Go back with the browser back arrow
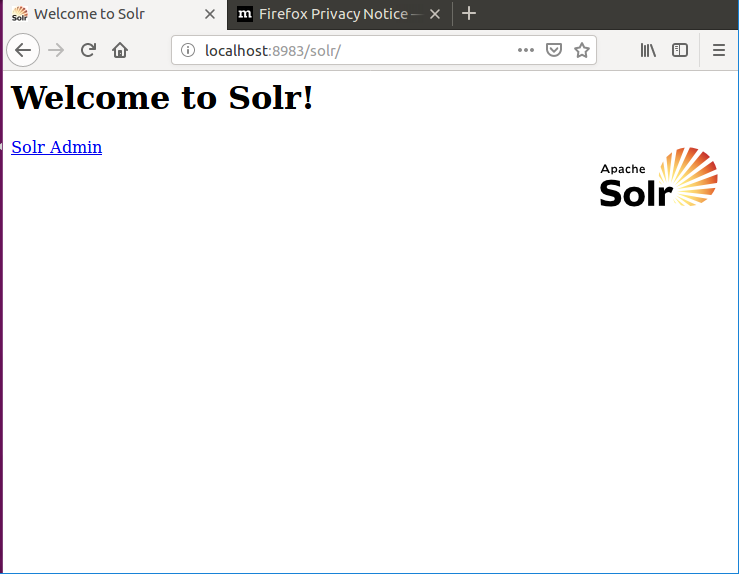 click(23, 50)
